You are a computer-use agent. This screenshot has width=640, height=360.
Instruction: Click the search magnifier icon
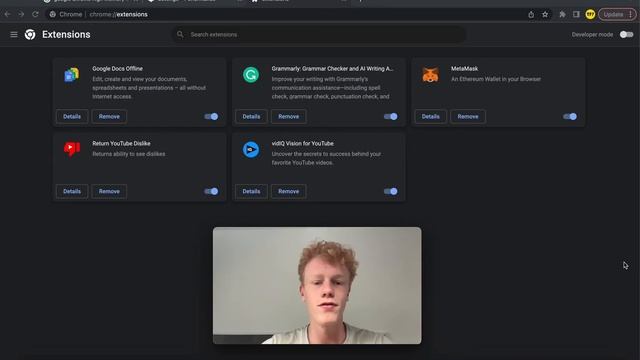[x=180, y=34]
